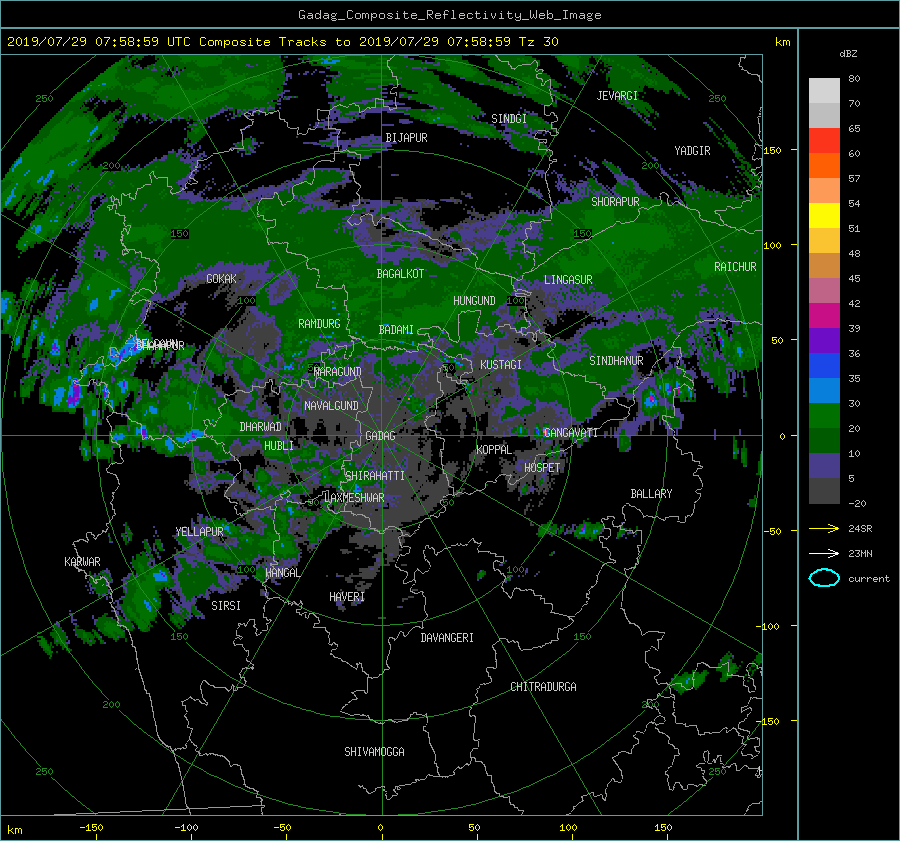
Task: Select the purple 10 dBZ color swatch
Action: [x=824, y=466]
